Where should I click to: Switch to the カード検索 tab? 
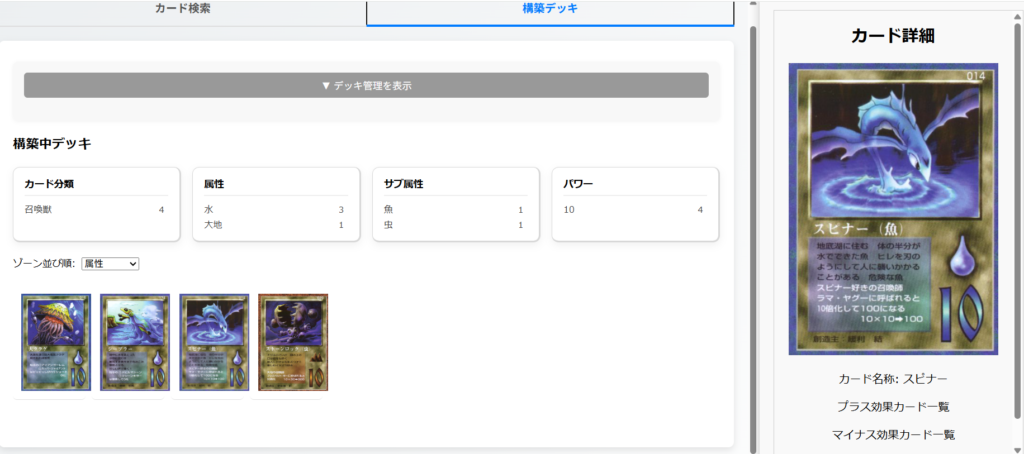[182, 9]
